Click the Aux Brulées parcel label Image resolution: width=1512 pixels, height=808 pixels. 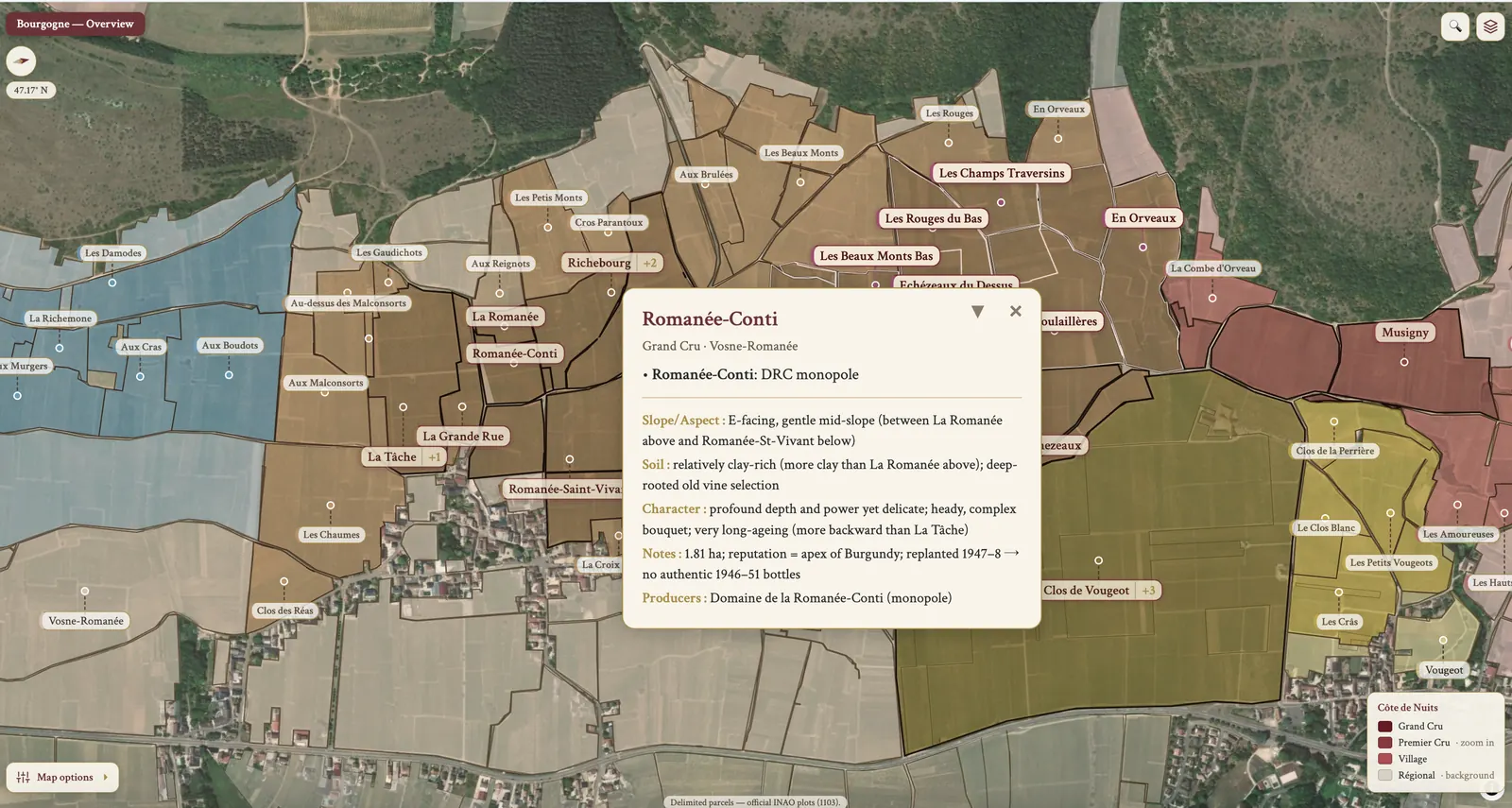tap(706, 174)
